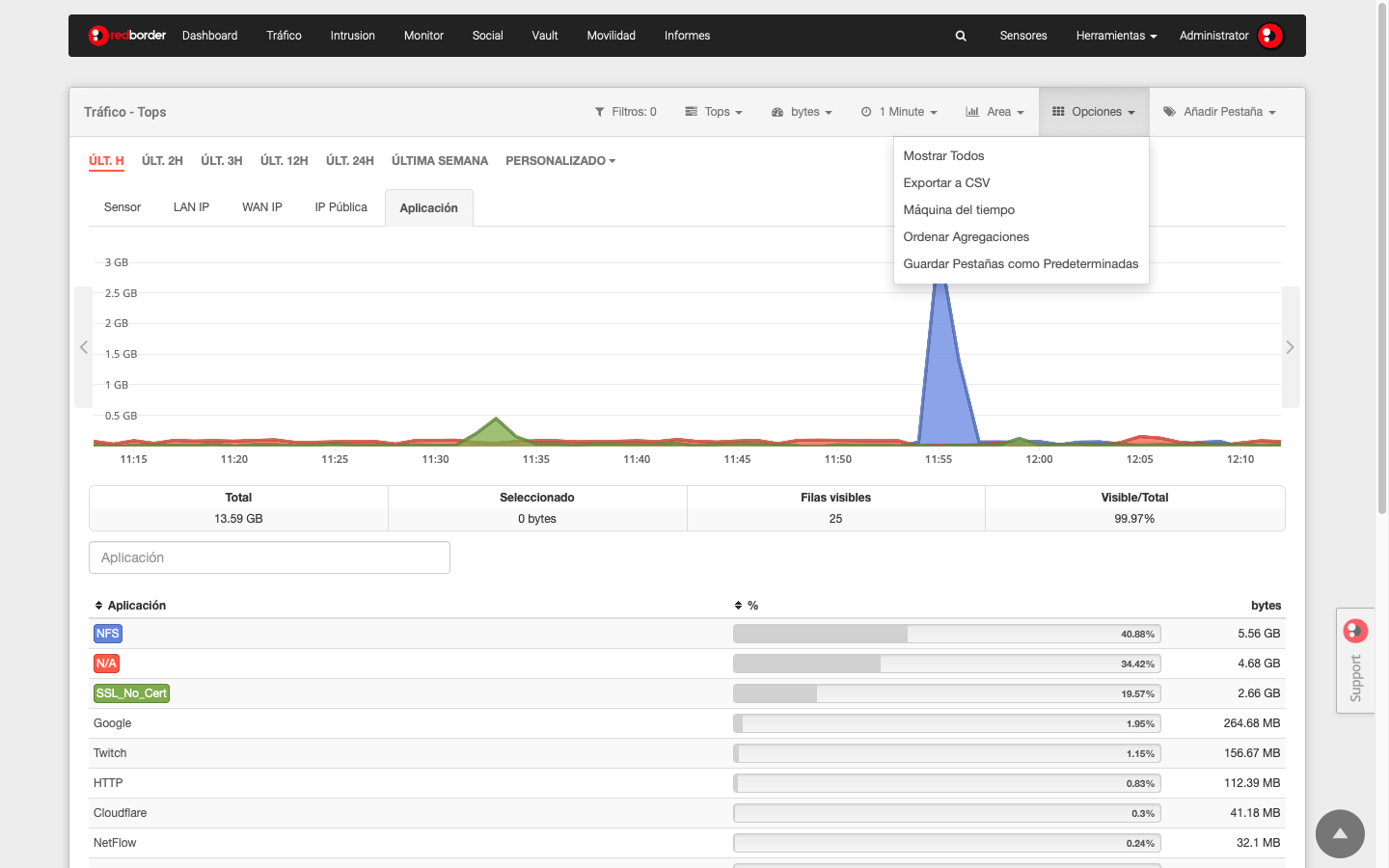The width and height of the screenshot is (1389, 868).
Task: Select Guardar Pestañas como Predeterminadas
Action: tap(1021, 264)
